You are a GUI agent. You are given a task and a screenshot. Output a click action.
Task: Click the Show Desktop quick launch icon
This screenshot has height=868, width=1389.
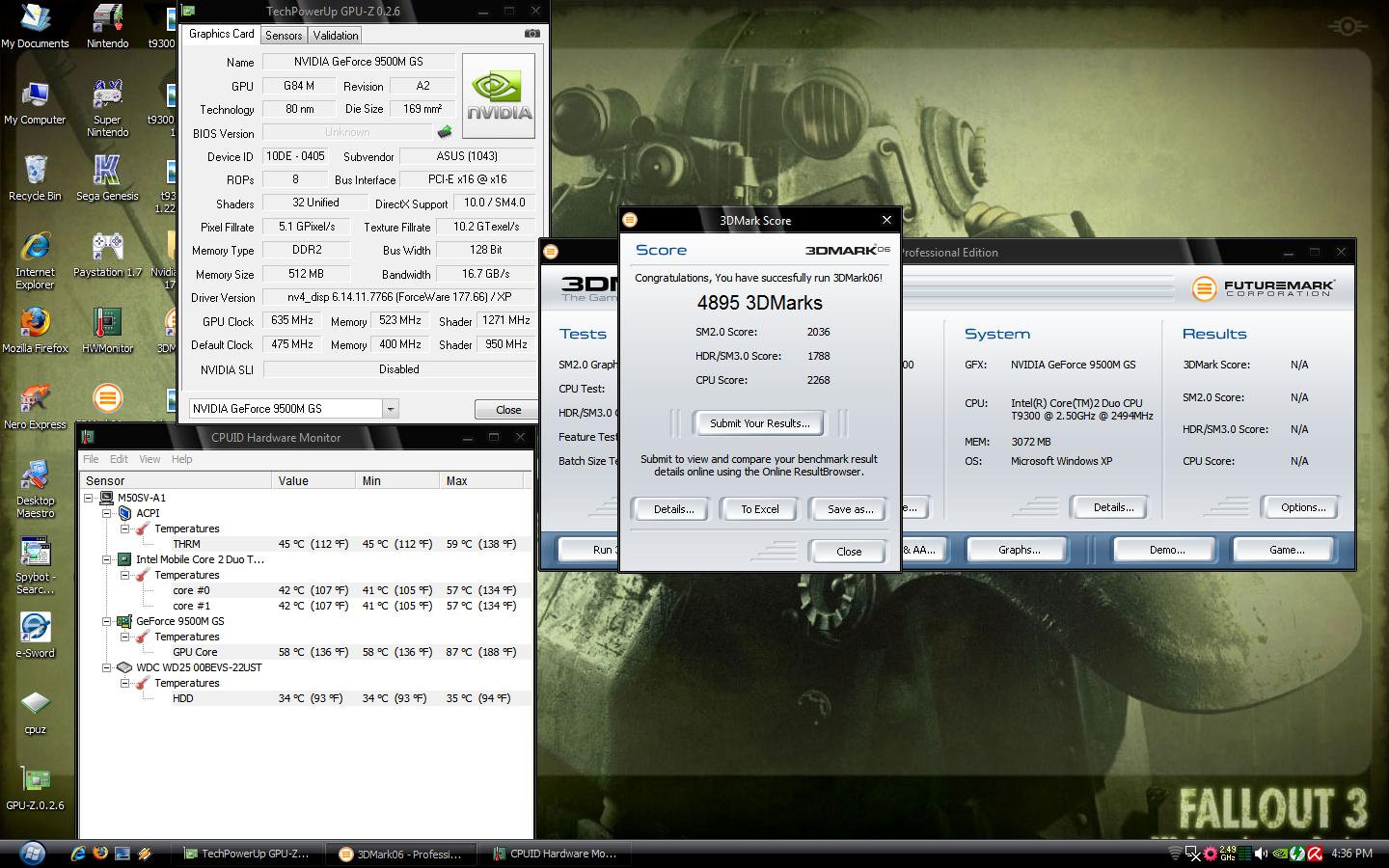click(123, 854)
